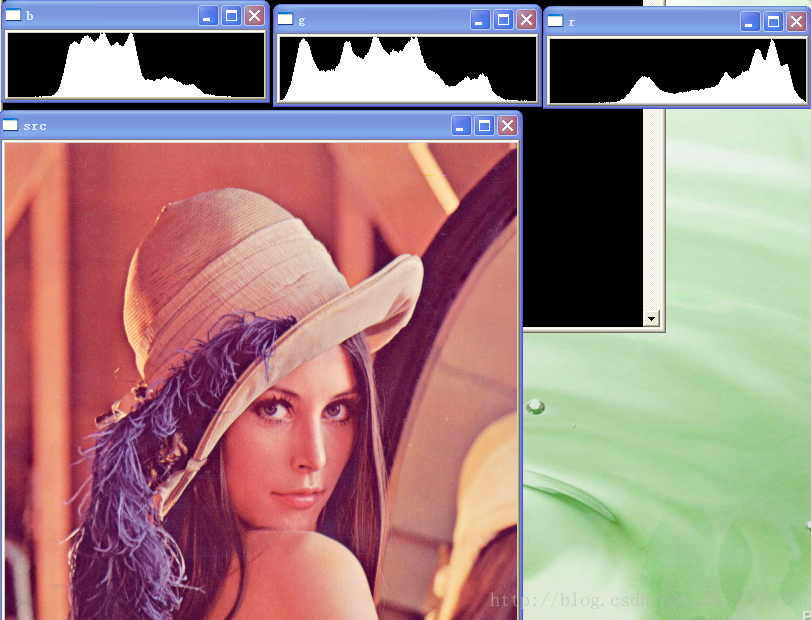Minimize the b histogram window
The image size is (811, 620).
click(x=208, y=16)
